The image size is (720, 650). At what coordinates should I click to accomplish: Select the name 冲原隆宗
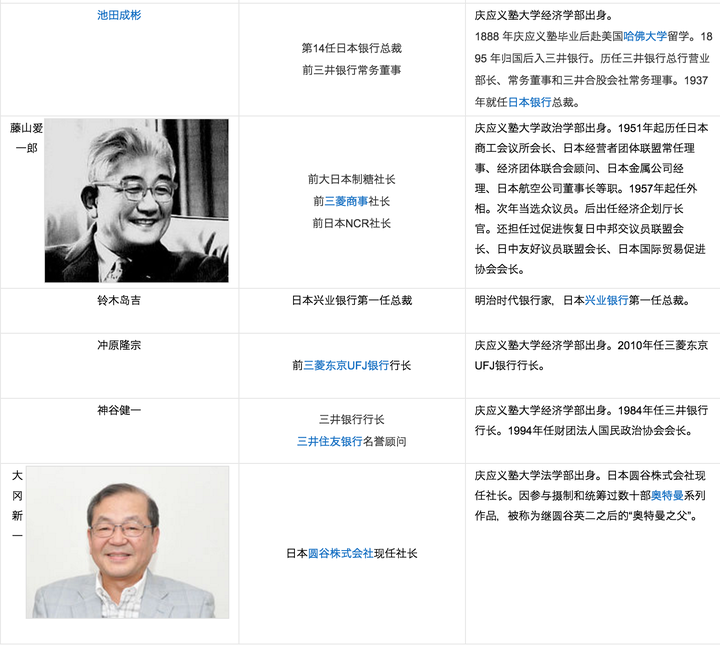[x=119, y=345]
